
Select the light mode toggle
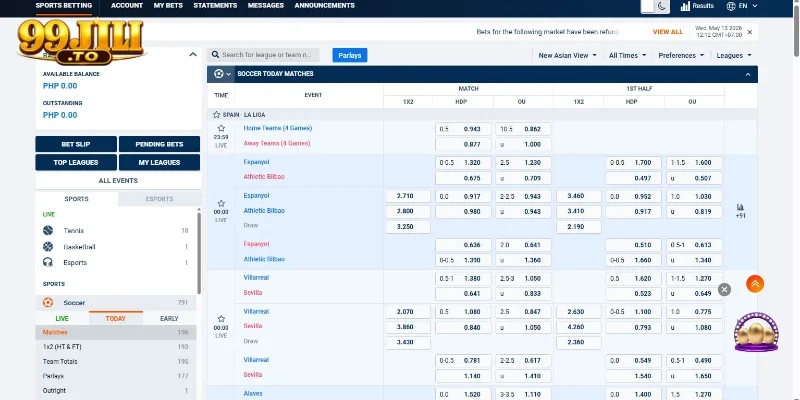pyautogui.click(x=647, y=6)
